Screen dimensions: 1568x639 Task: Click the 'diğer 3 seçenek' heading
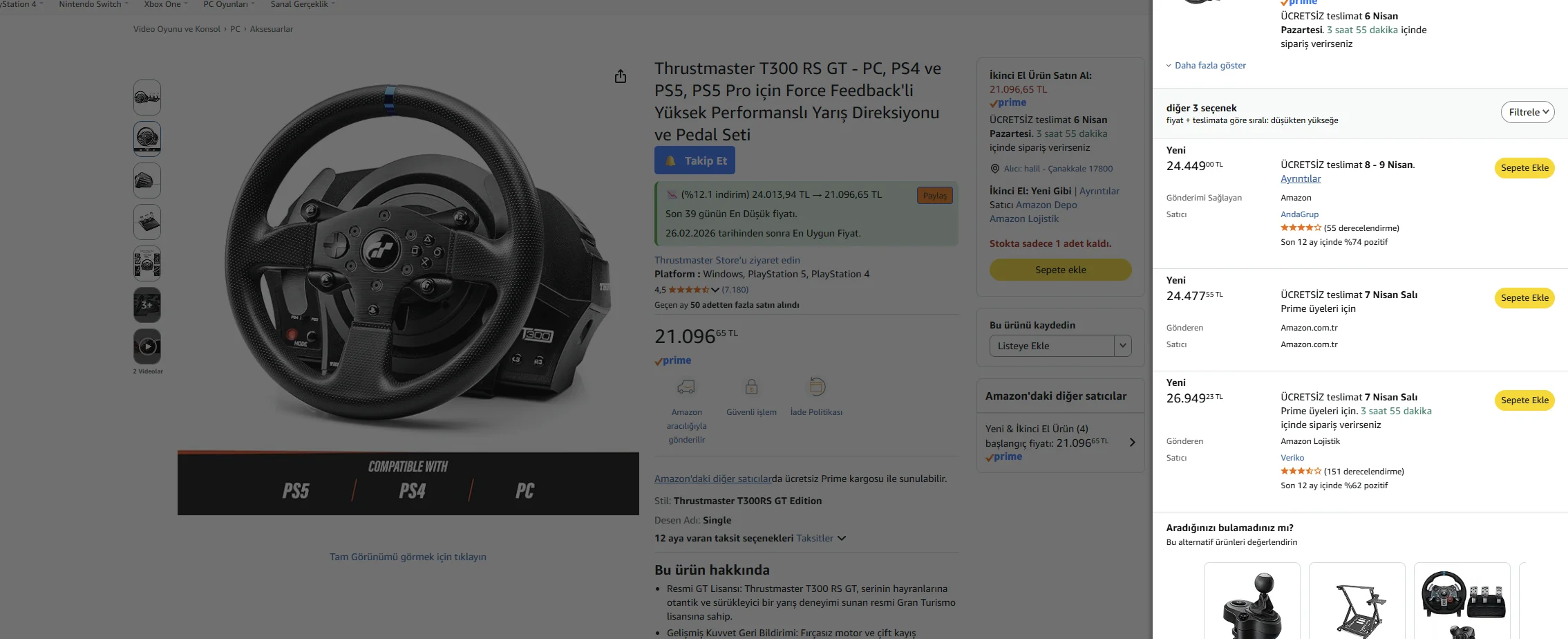(1202, 108)
